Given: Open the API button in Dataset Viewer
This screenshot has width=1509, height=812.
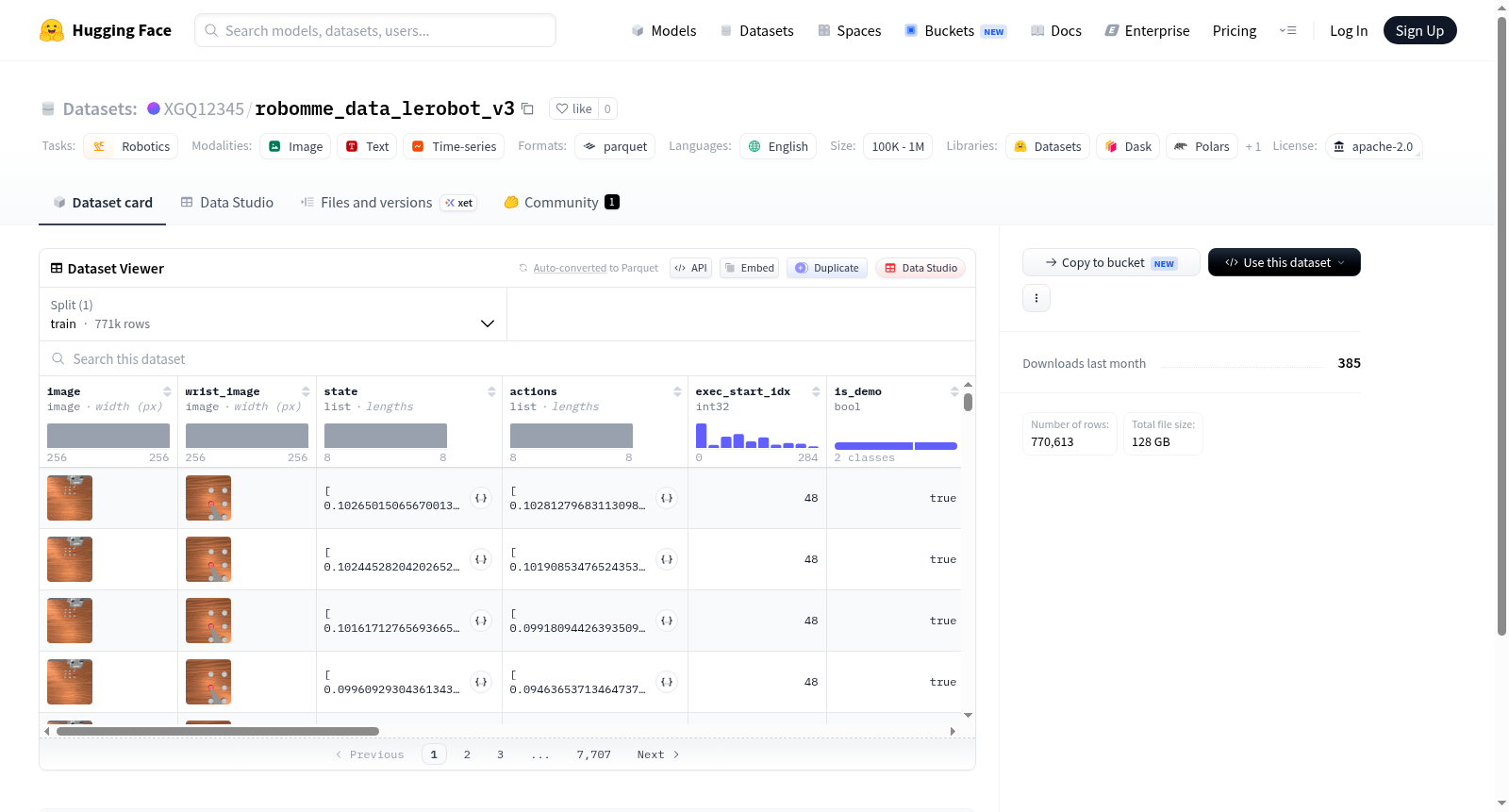Looking at the screenshot, I should (x=690, y=268).
